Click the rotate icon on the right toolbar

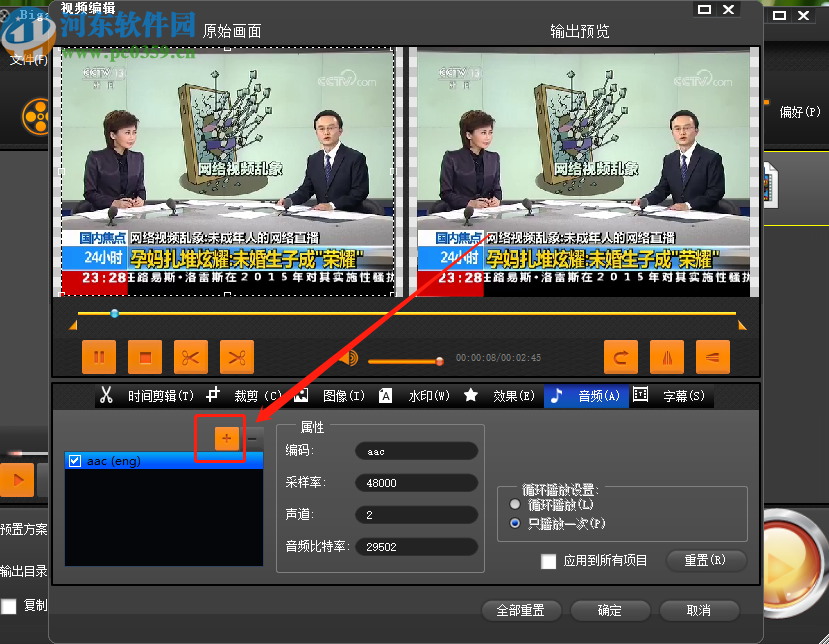coord(620,357)
